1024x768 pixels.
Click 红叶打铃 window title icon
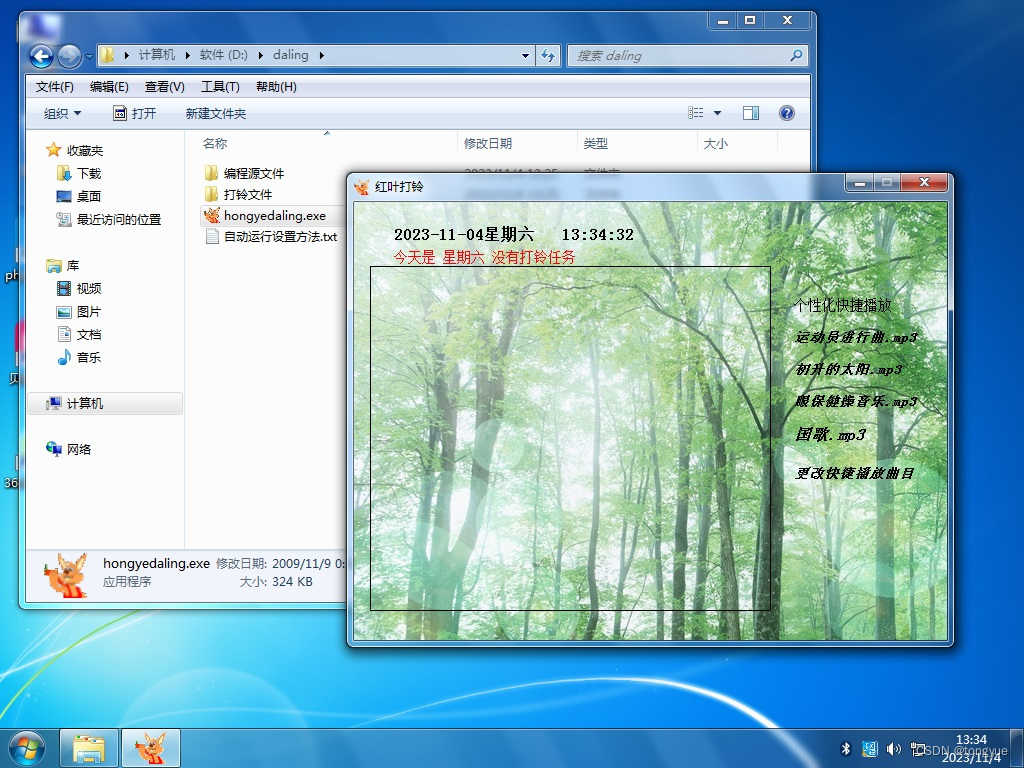[x=361, y=187]
